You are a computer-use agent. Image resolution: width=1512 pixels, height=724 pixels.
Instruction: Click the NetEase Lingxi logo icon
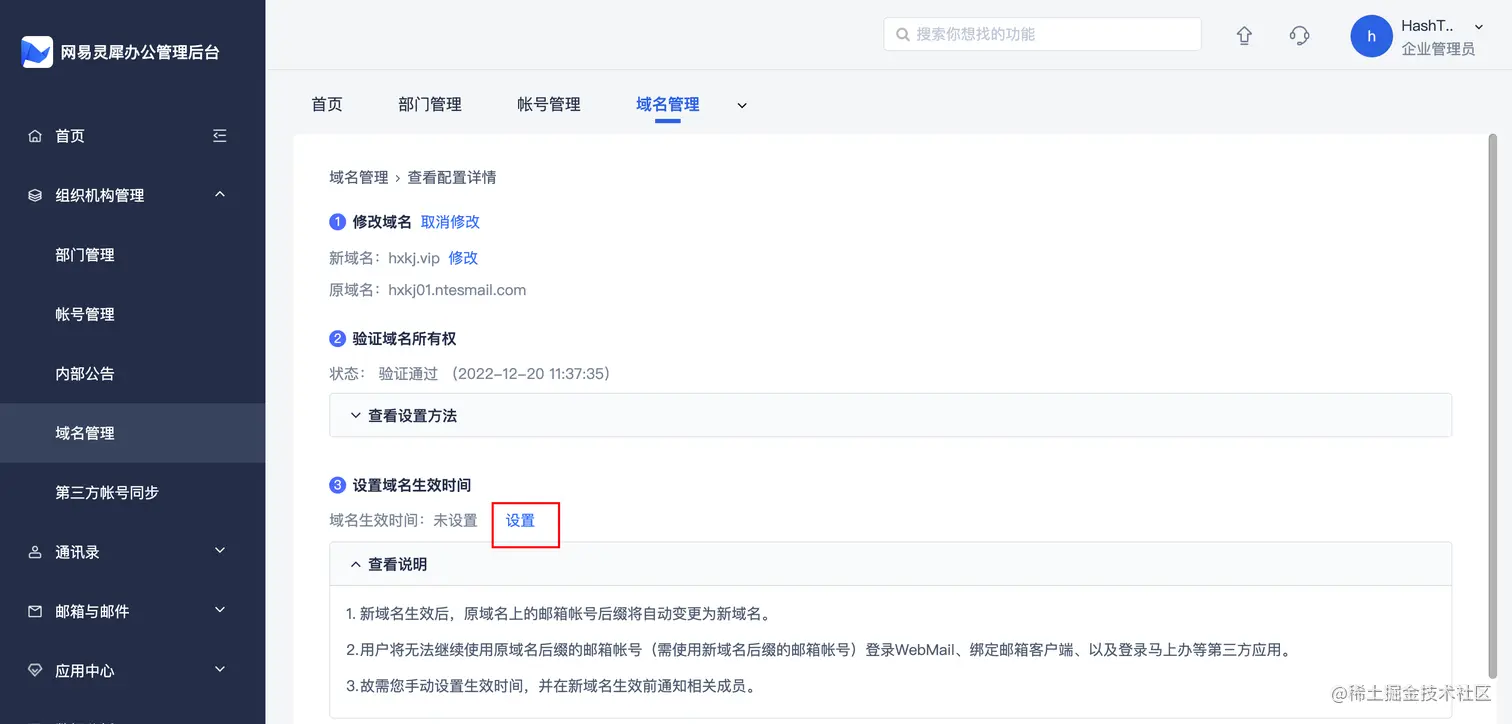coord(37,52)
